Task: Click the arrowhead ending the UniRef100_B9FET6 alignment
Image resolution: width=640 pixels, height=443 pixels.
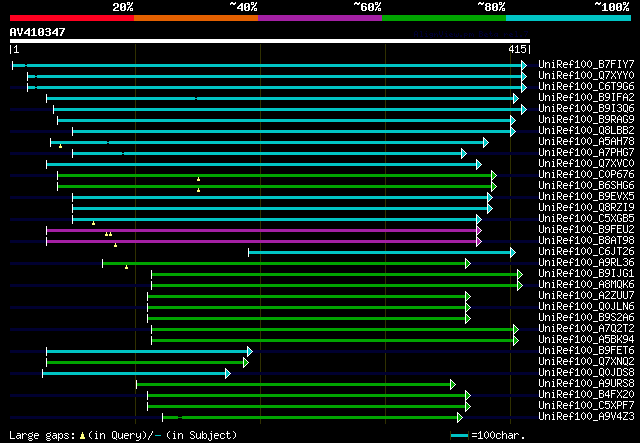Action: [x=250, y=352]
